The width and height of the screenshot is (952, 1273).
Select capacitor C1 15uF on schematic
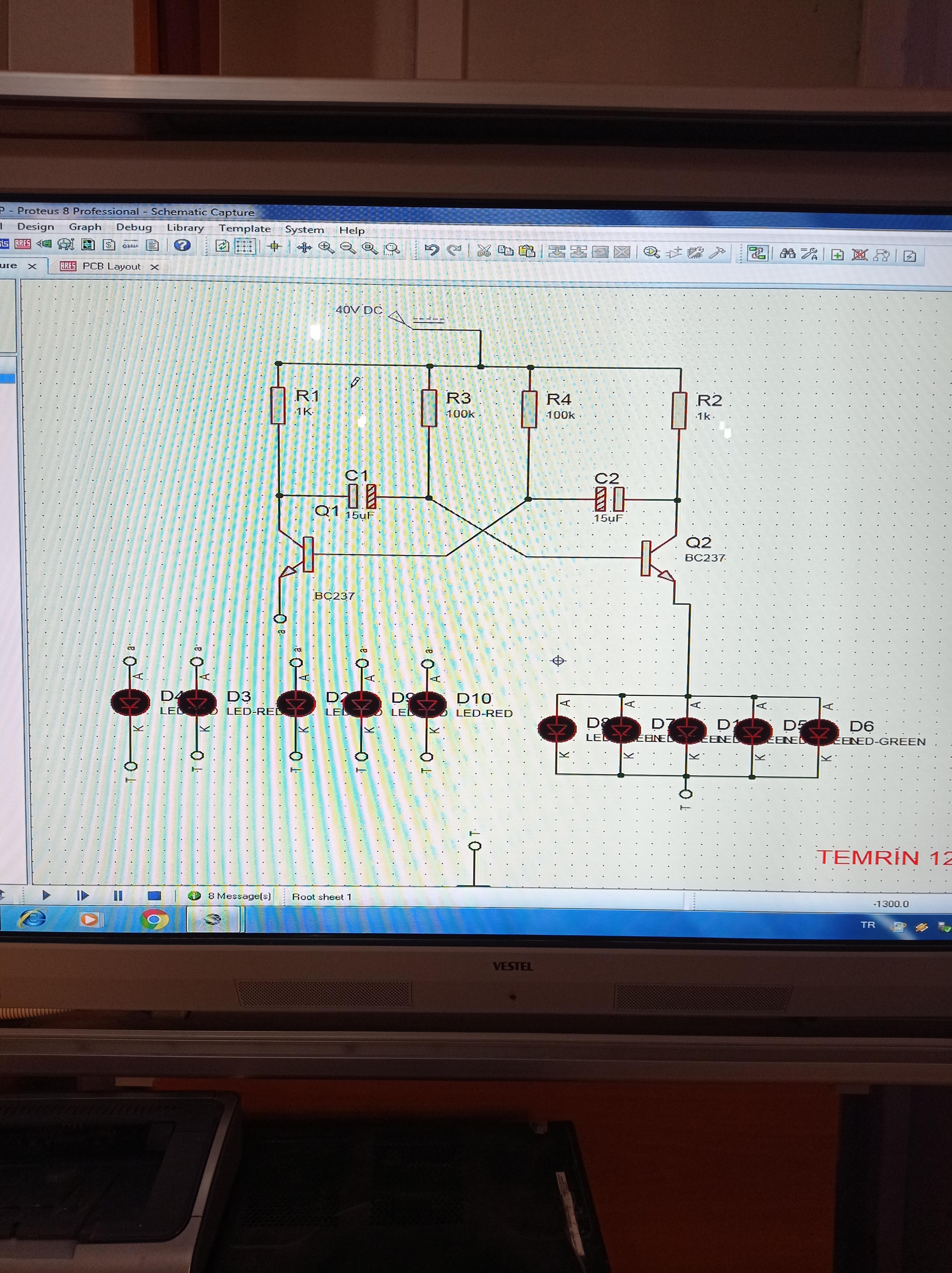pyautogui.click(x=362, y=497)
